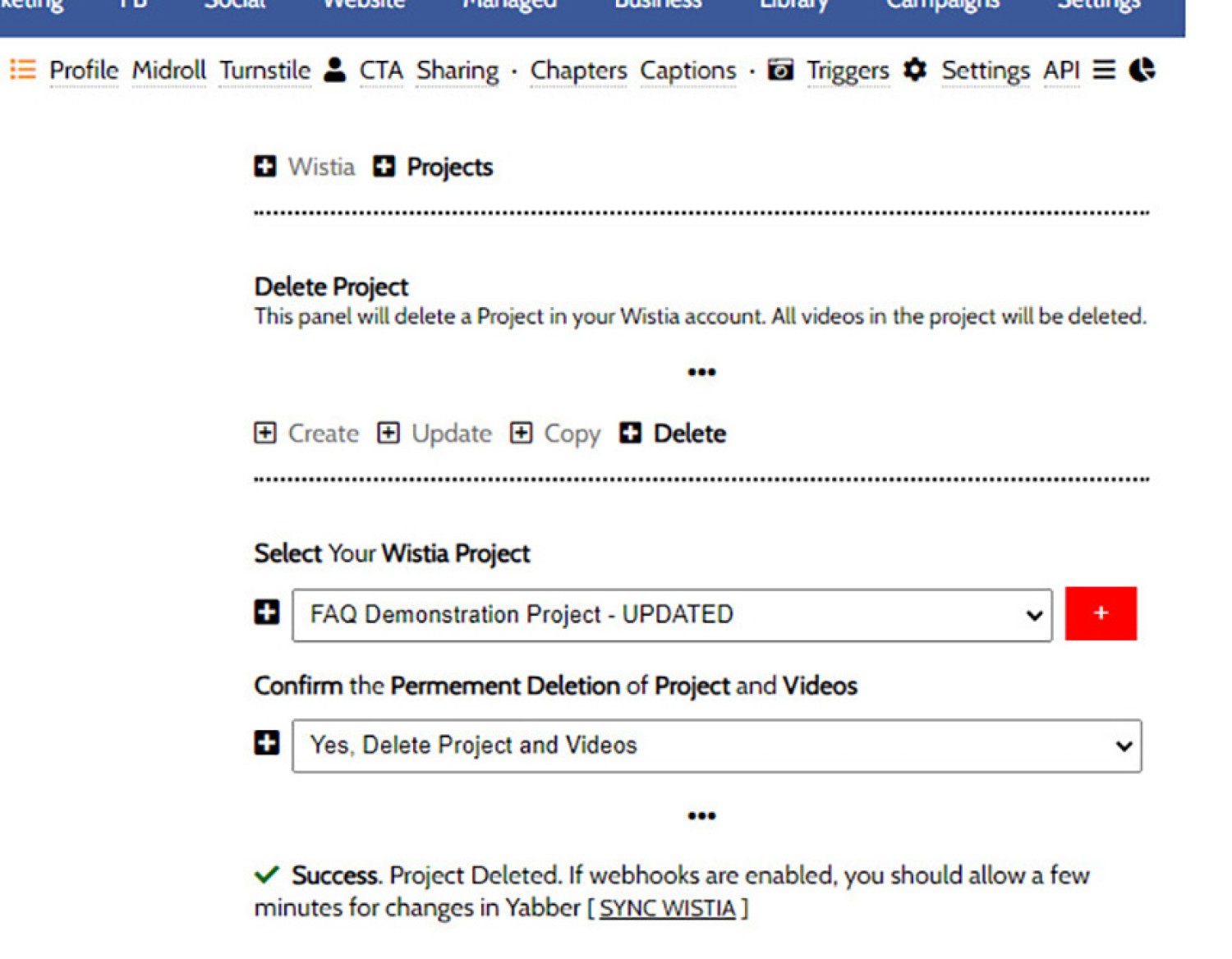Click the plus icon beside the confirmation dropdown
This screenshot has height=959, width=1232.
click(267, 743)
